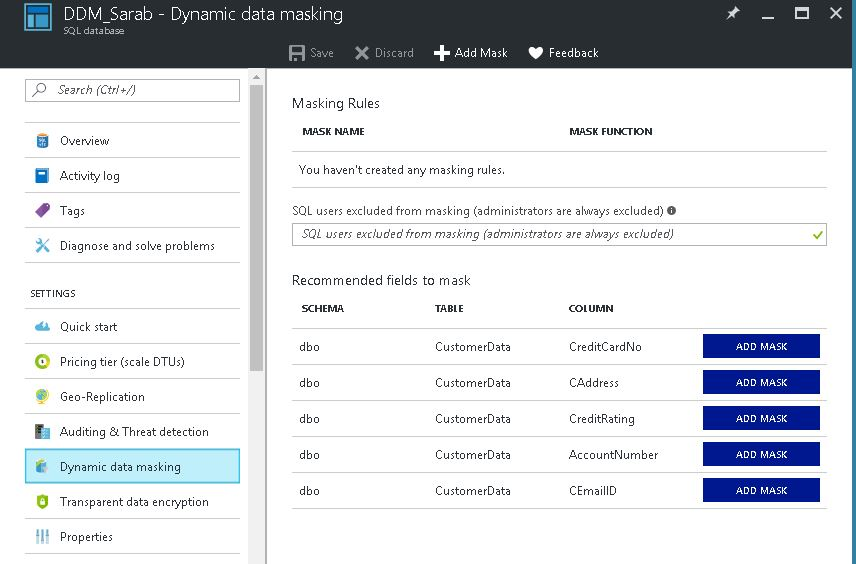
Task: Click the Geo-Replication globe icon
Action: 42,396
